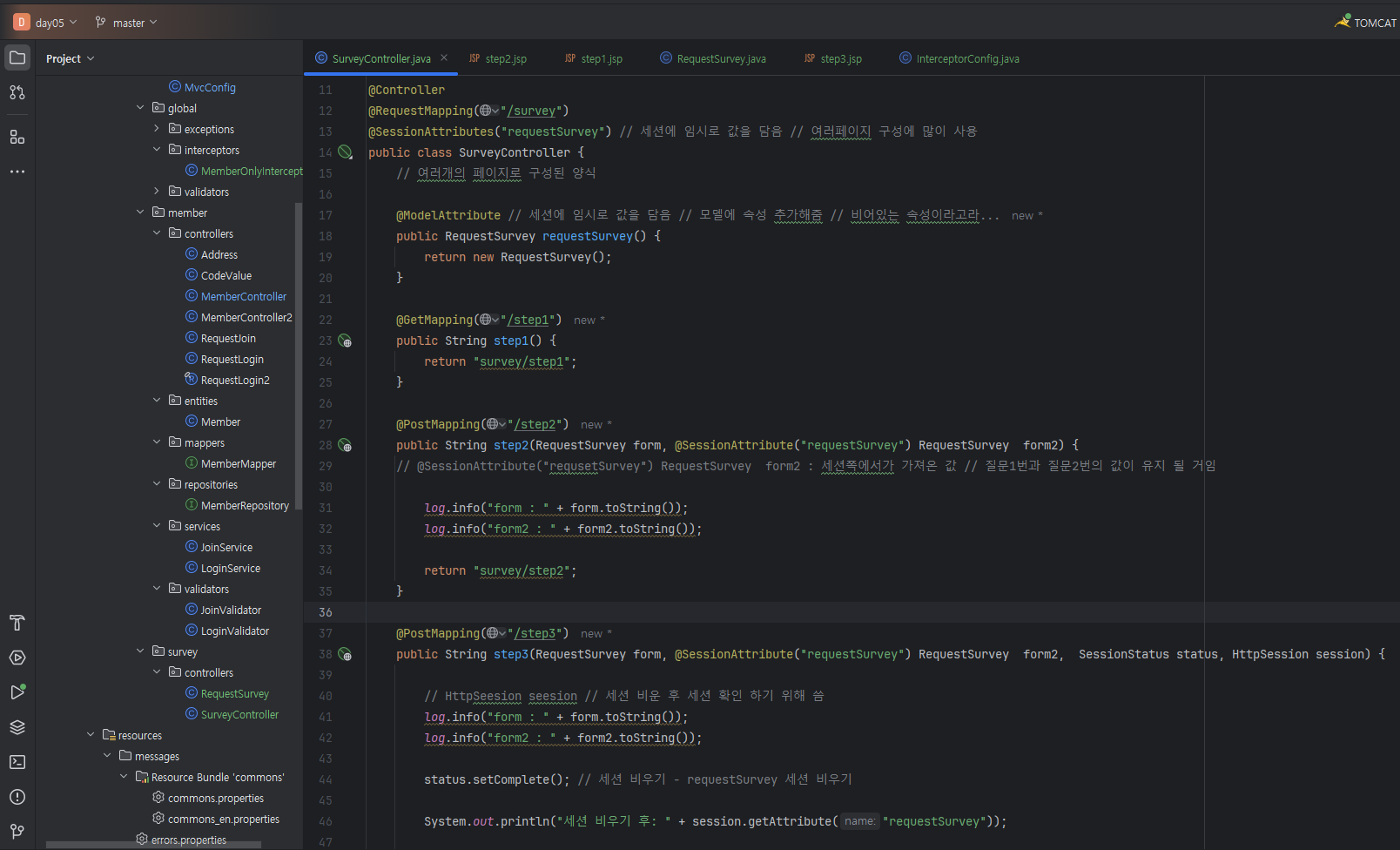Close the SurveyController.java tab

click(444, 58)
